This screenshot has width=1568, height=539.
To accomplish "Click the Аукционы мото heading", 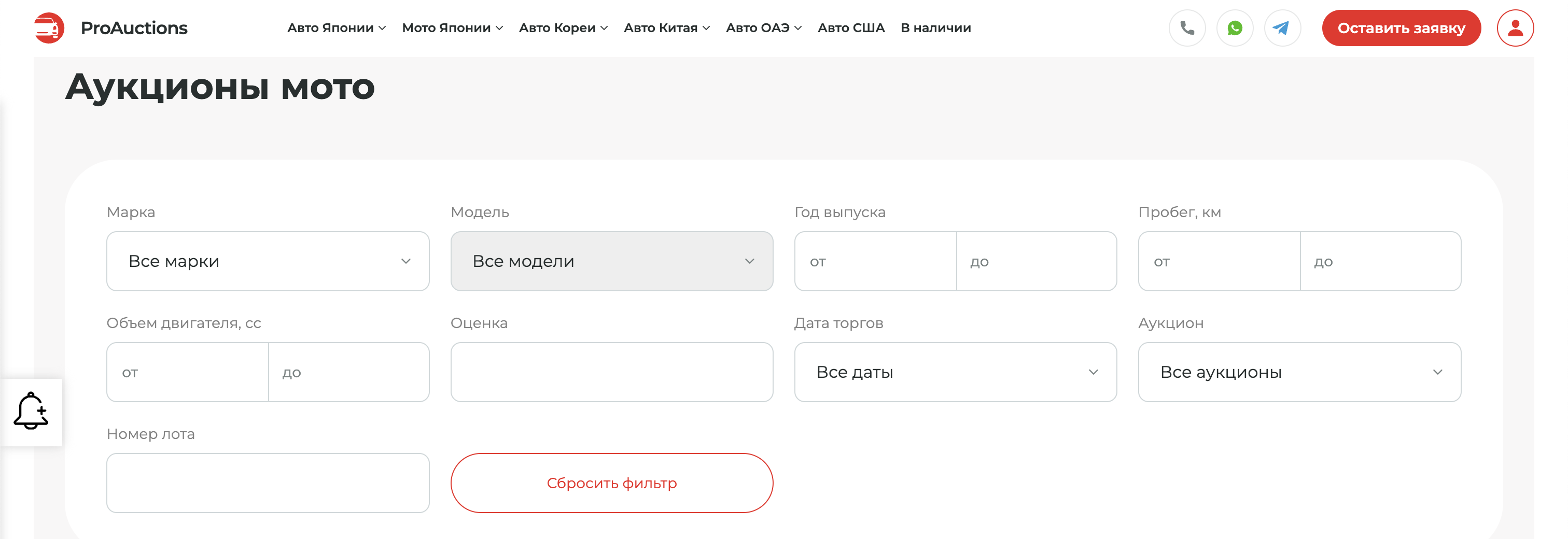I will click(x=220, y=87).
